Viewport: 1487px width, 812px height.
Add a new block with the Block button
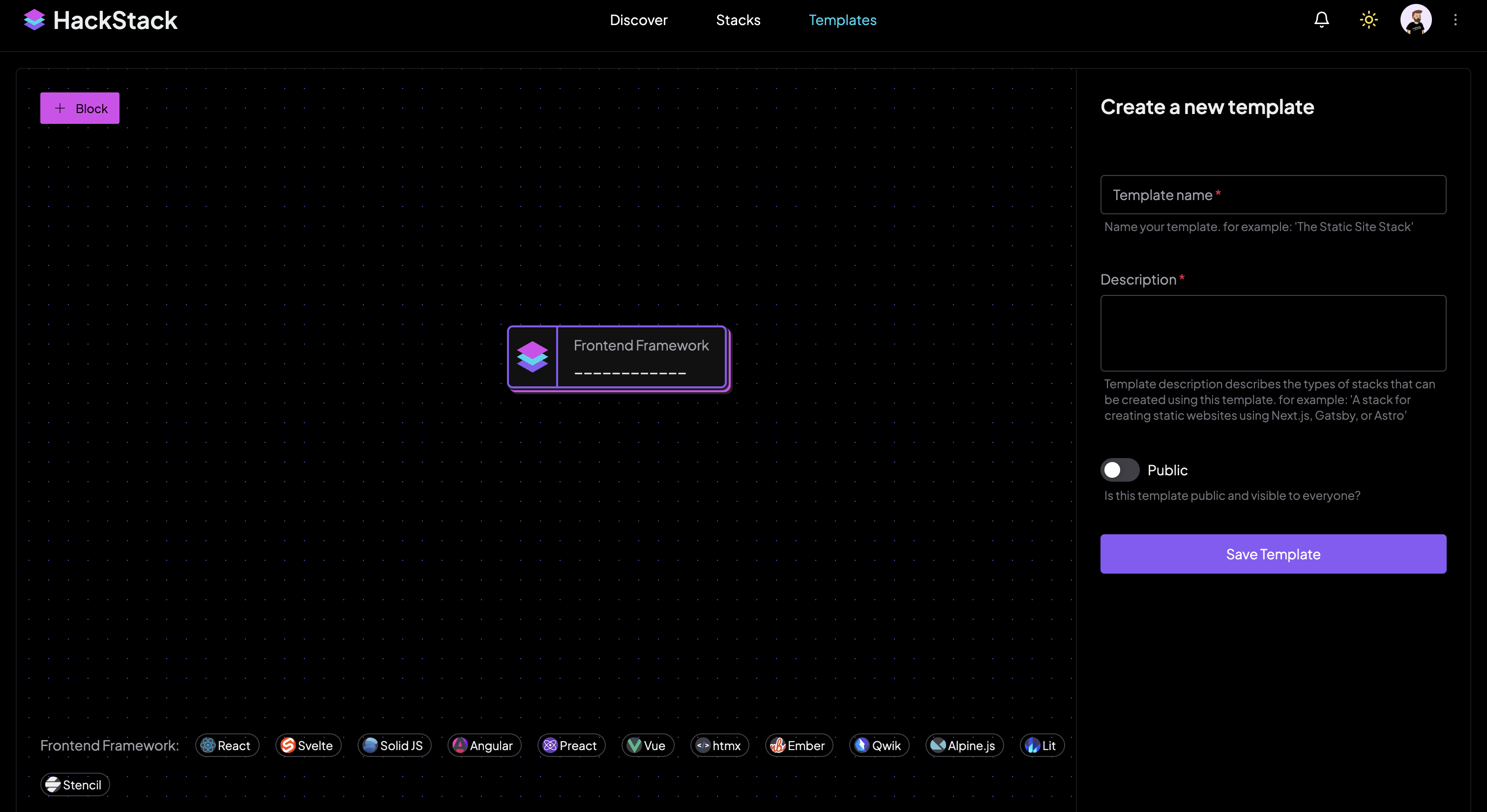(x=79, y=108)
